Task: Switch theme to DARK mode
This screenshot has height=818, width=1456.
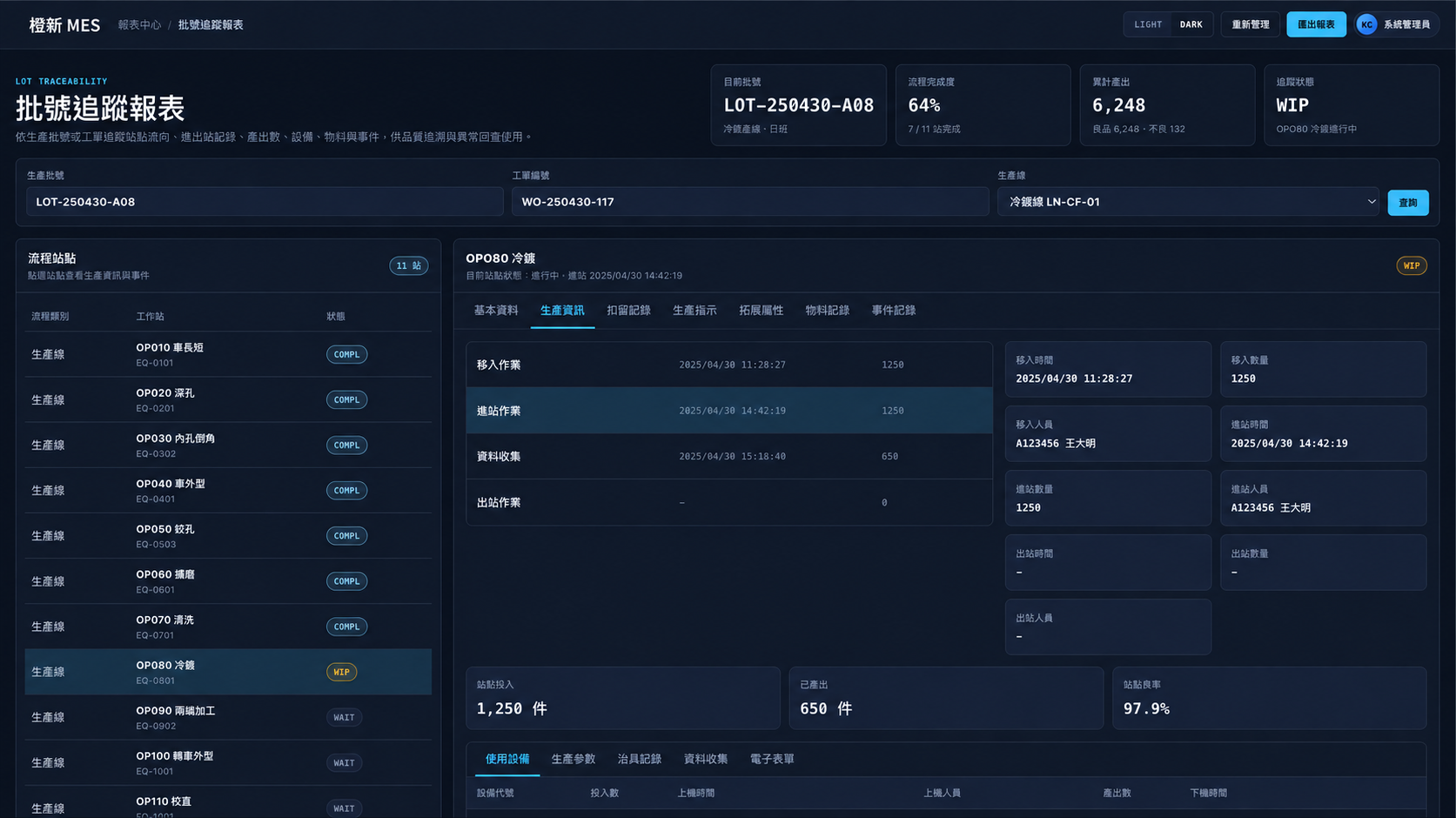Action: point(1191,24)
